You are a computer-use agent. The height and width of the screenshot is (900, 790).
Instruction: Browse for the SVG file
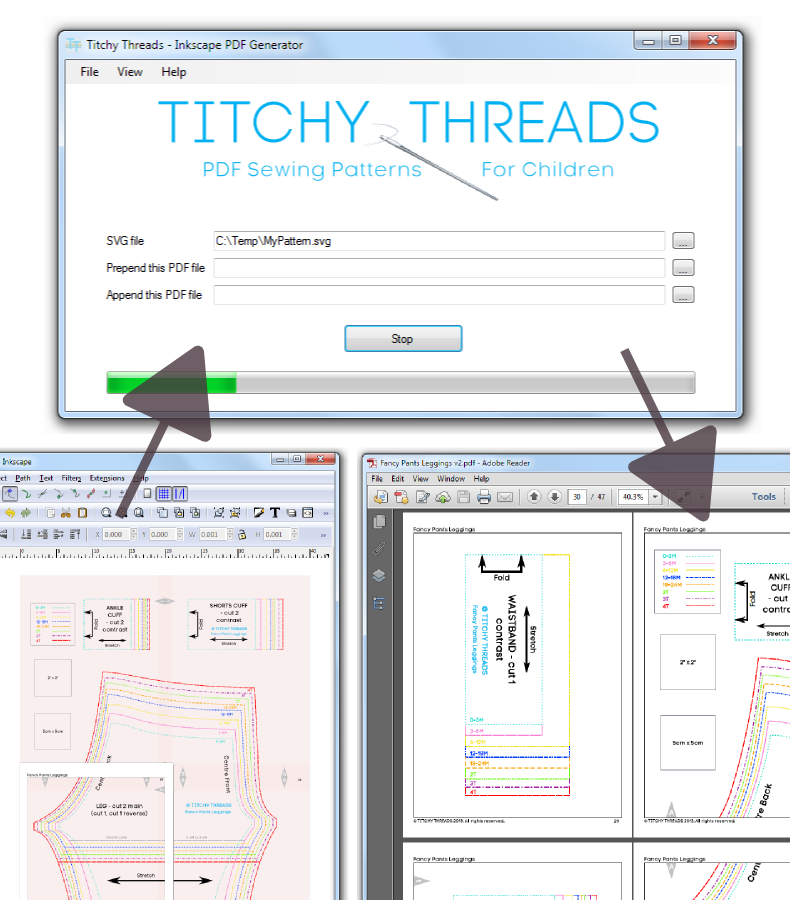pyautogui.click(x=683, y=241)
